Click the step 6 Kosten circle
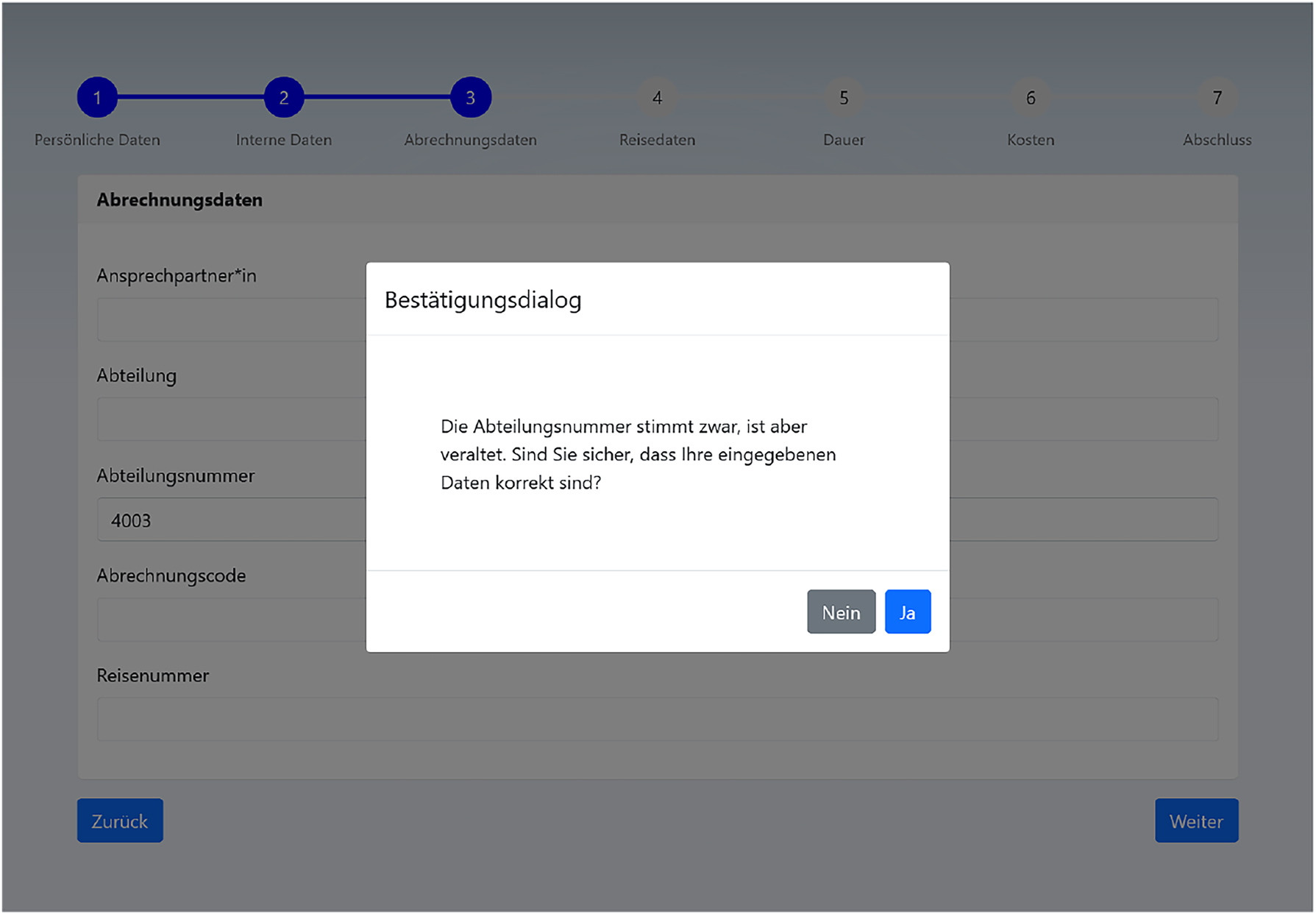 [x=1030, y=96]
